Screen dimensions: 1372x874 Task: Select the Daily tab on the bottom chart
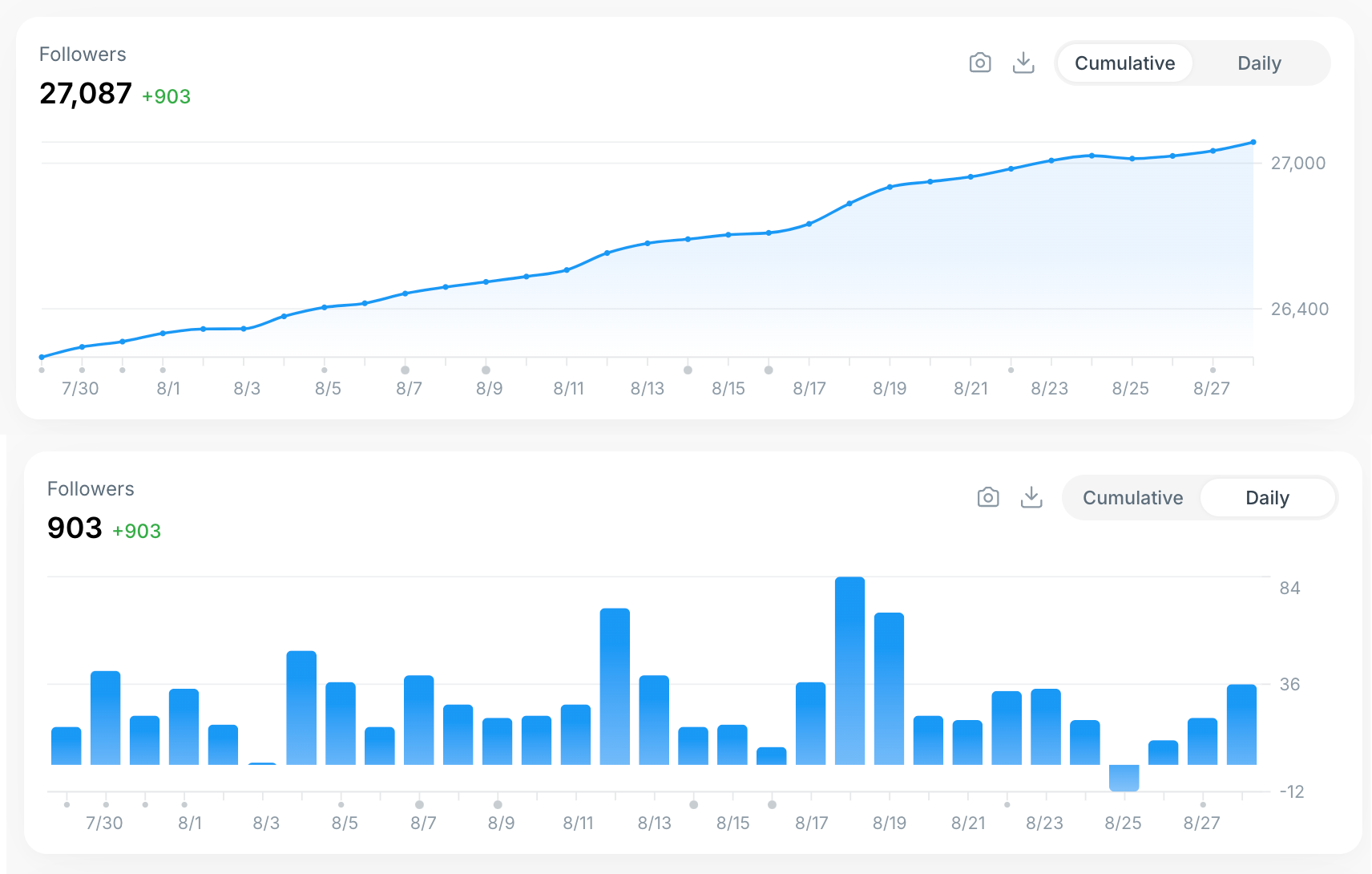point(1268,497)
